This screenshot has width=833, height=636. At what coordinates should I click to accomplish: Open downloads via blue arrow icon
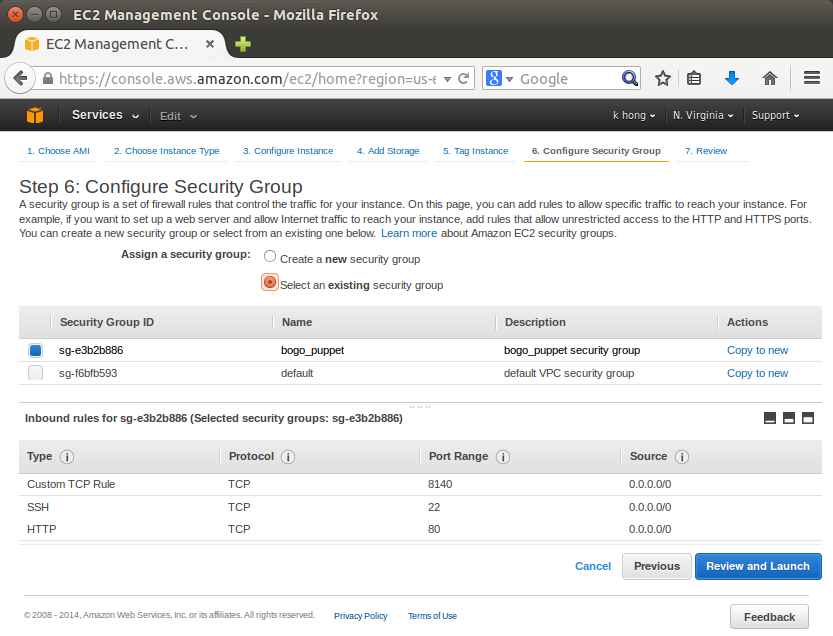coord(732,79)
